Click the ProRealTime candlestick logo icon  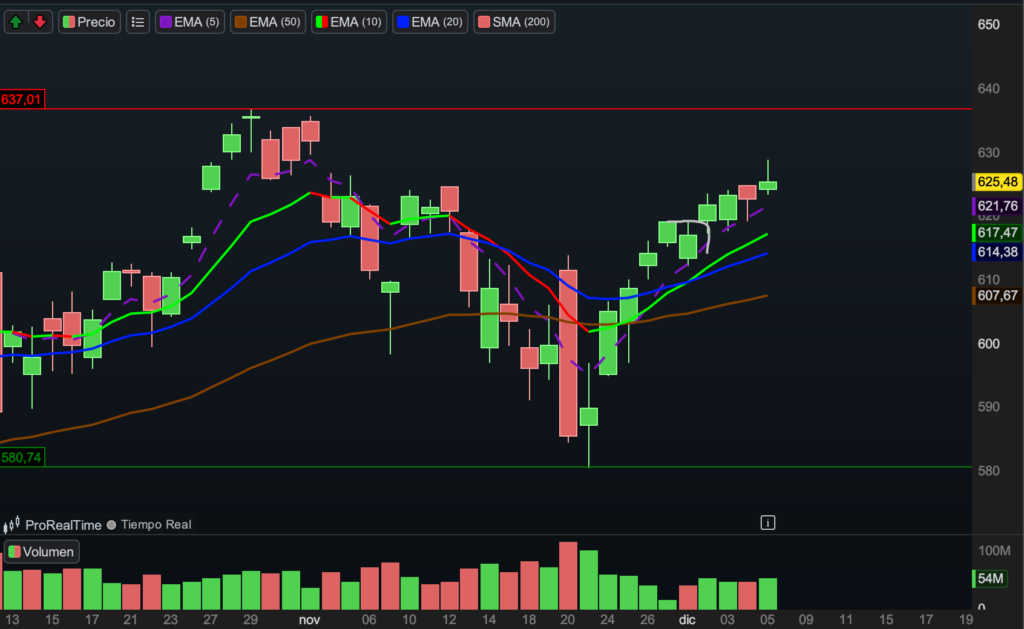click(13, 524)
